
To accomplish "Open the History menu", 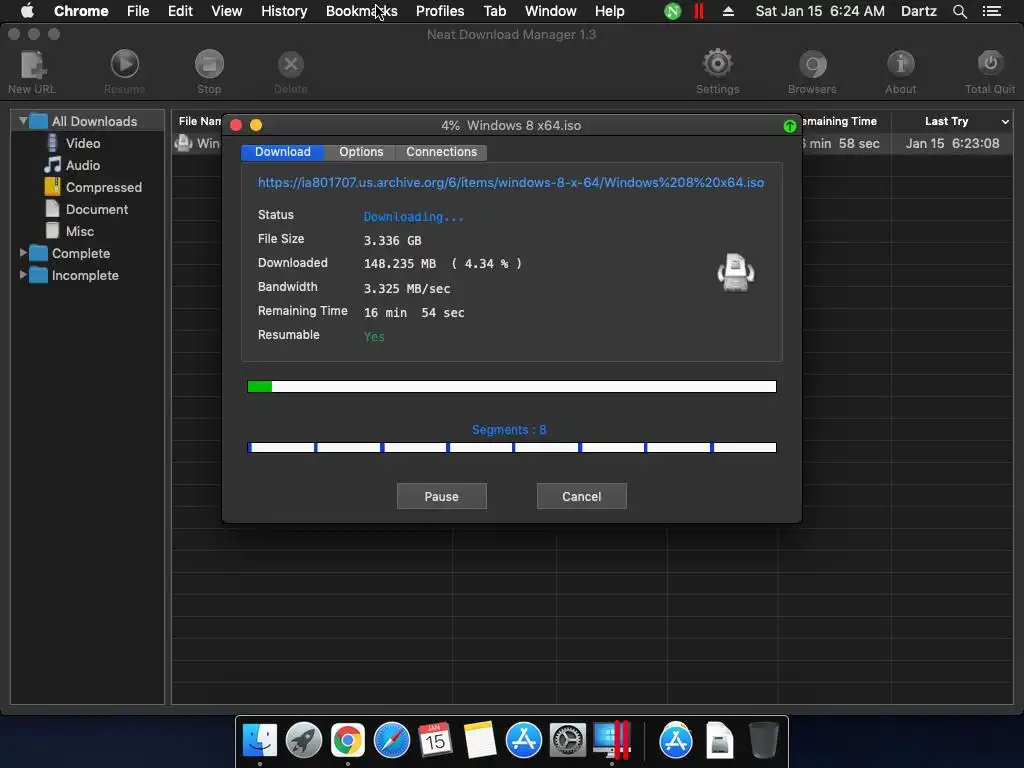I will point(284,11).
